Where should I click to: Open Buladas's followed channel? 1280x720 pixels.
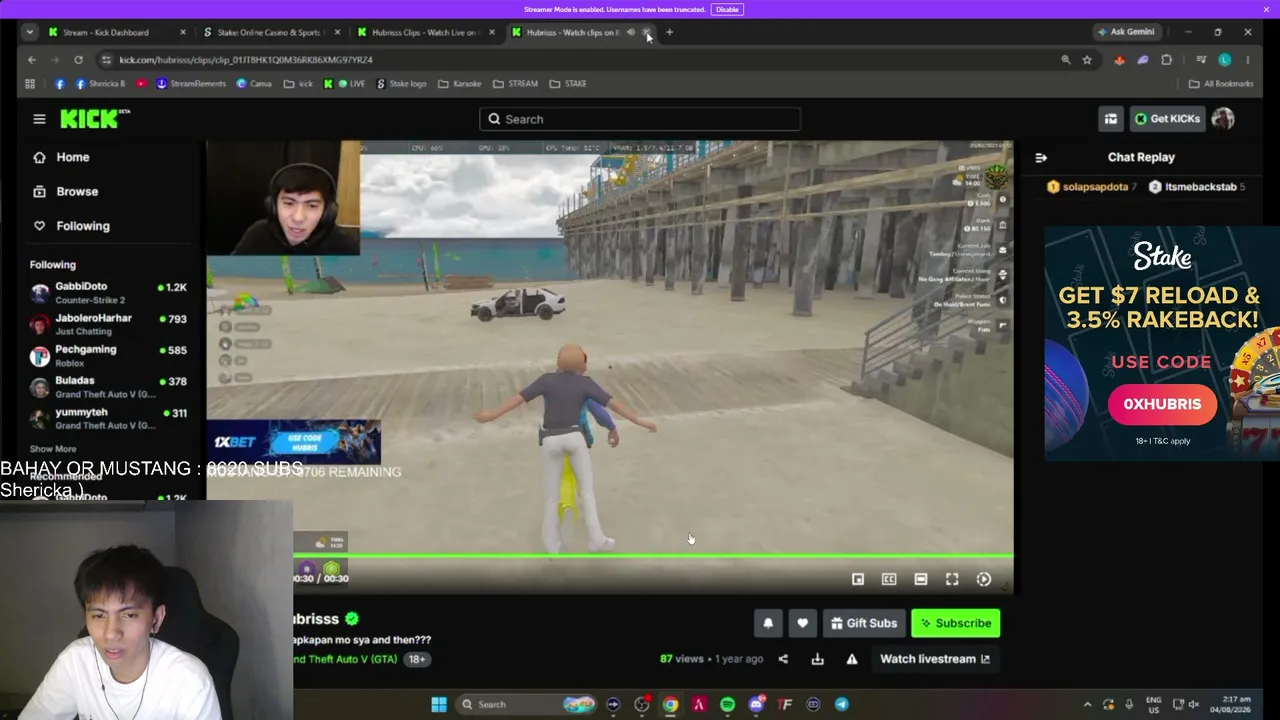[x=108, y=387]
